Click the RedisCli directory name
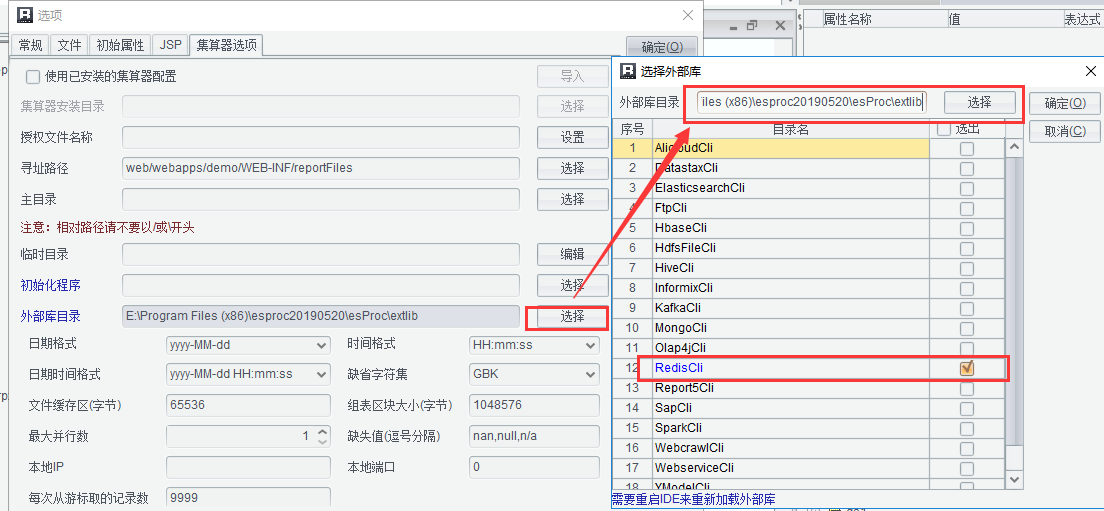 [679, 367]
